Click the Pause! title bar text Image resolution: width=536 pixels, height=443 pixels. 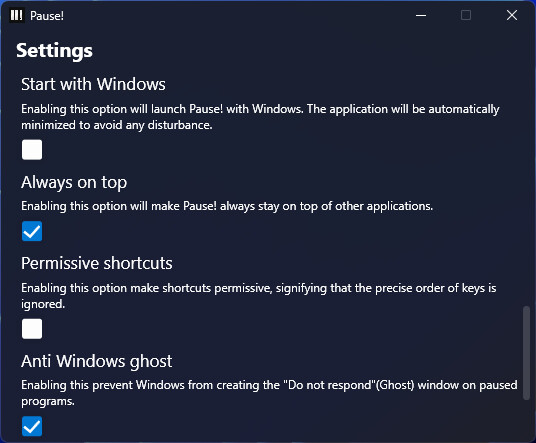(x=47, y=16)
